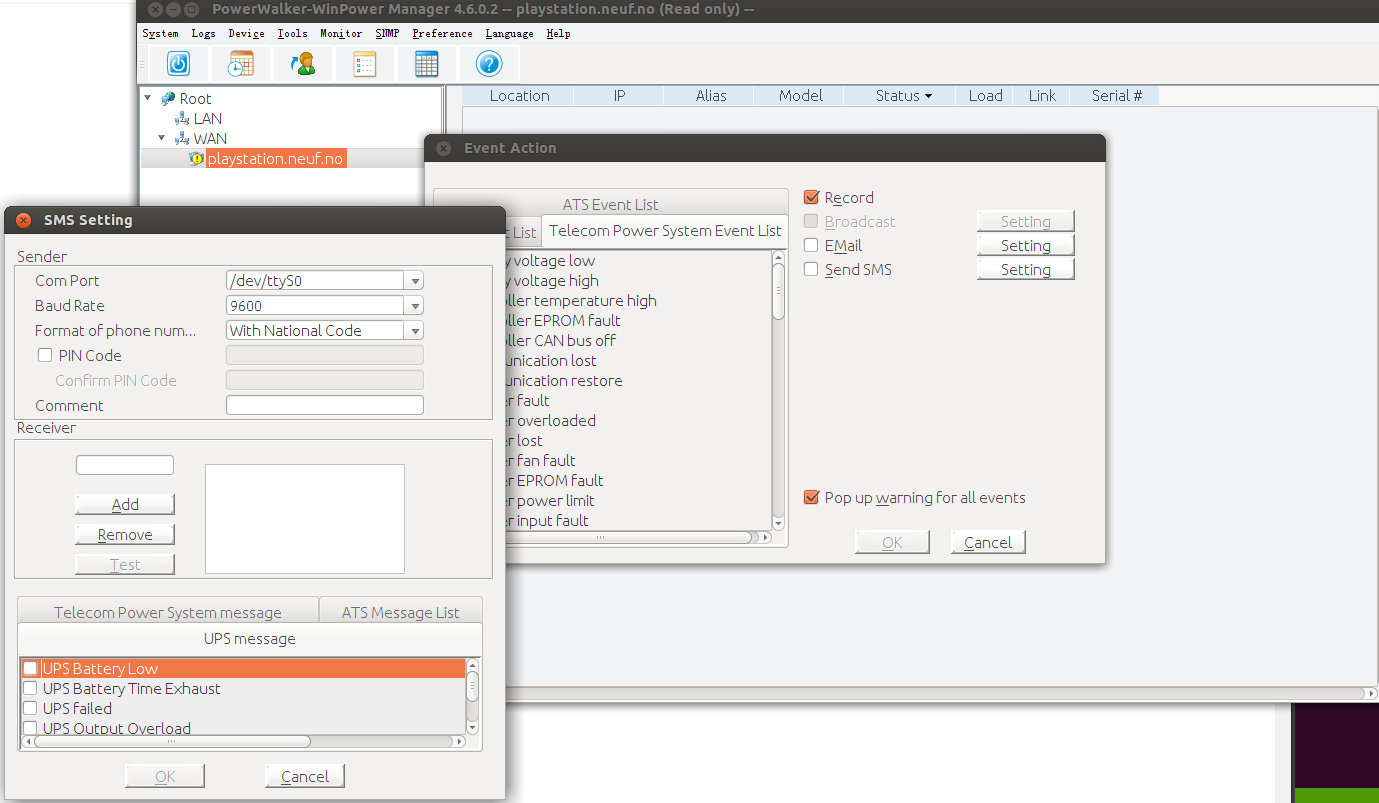The image size is (1379, 803).
Task: Uncheck Pop up warning for all events
Action: click(811, 498)
